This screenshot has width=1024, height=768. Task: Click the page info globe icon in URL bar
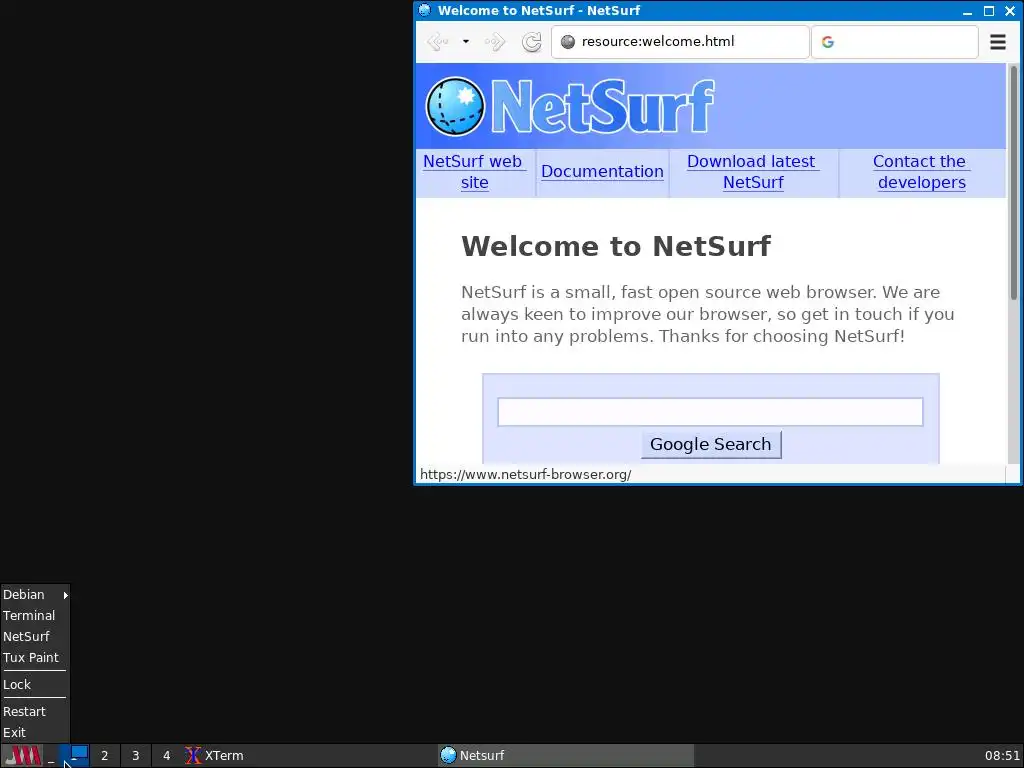pos(568,42)
